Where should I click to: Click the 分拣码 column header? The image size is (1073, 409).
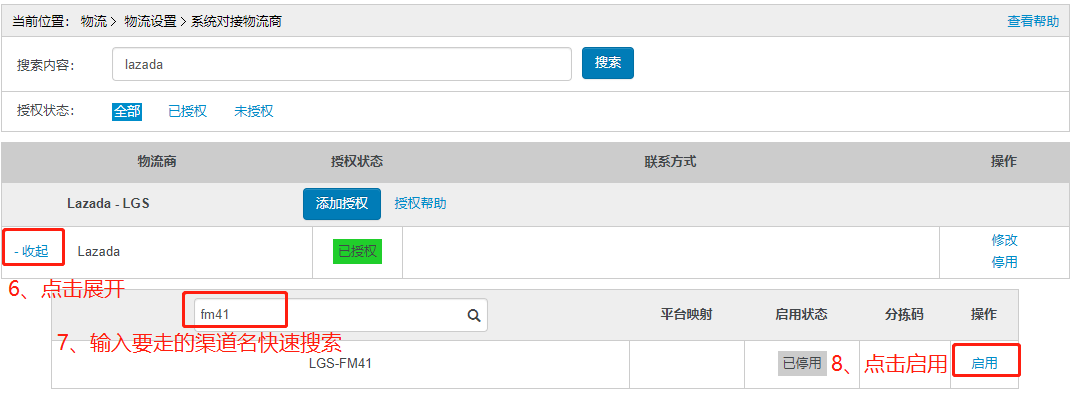point(904,315)
